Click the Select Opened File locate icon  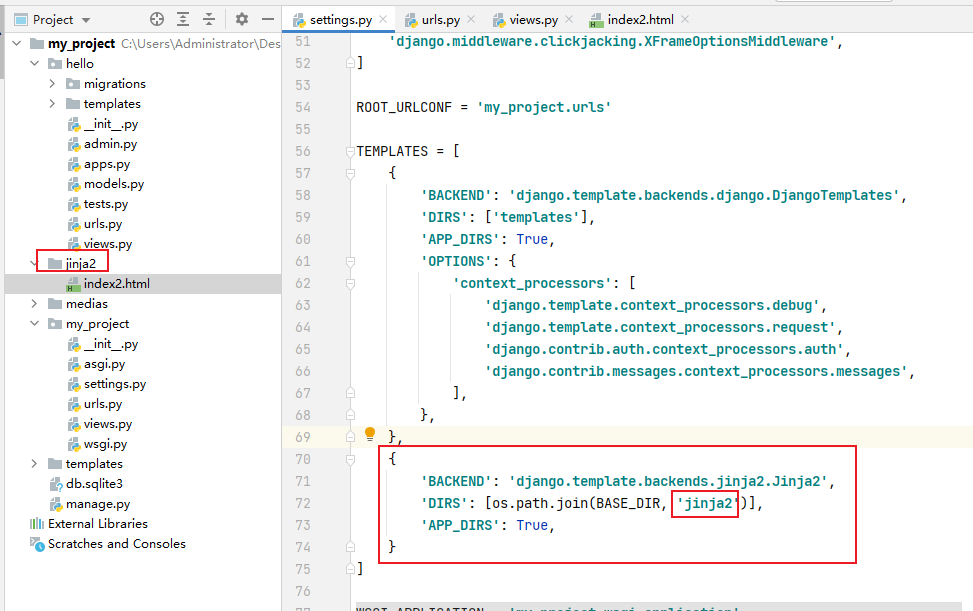pos(157,20)
